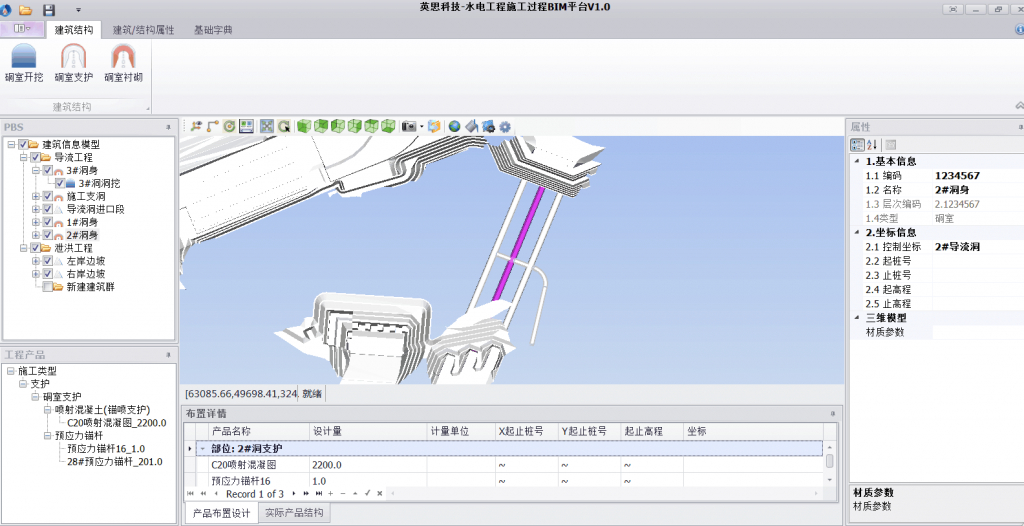
Task: Collapse the 泄洪工程 tree node
Action: [24, 248]
